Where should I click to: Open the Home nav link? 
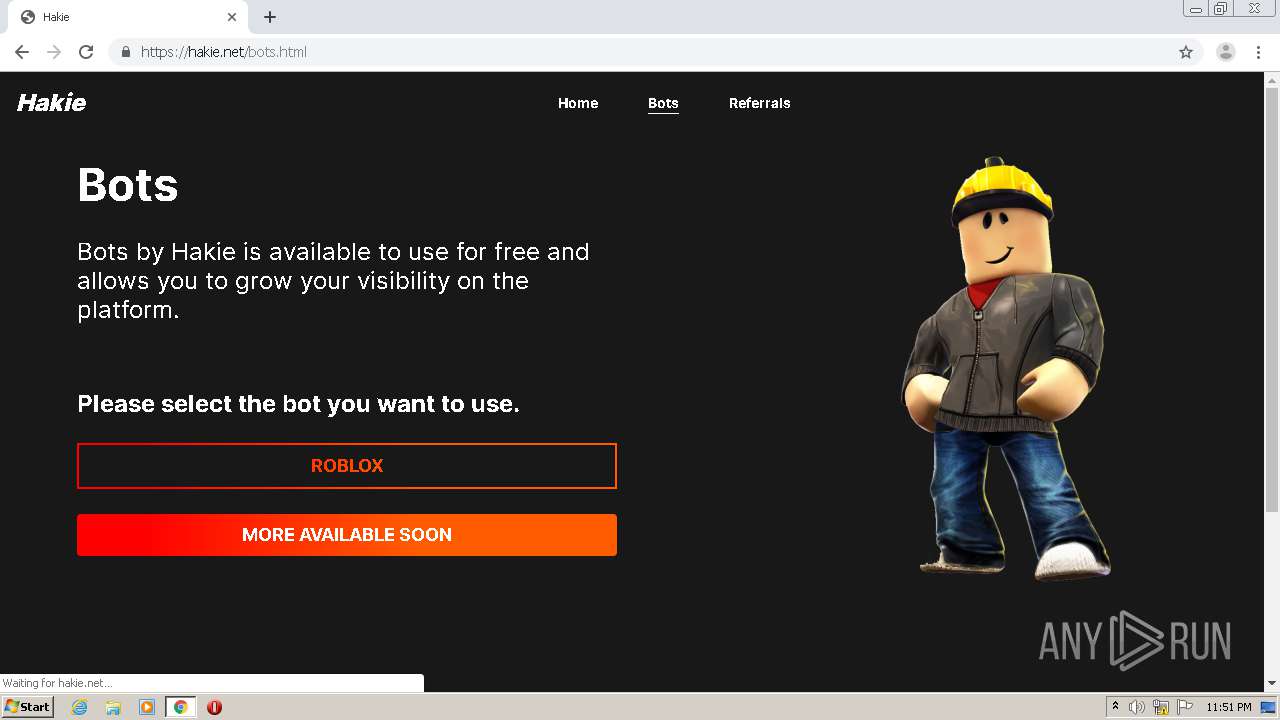pyautogui.click(x=578, y=103)
